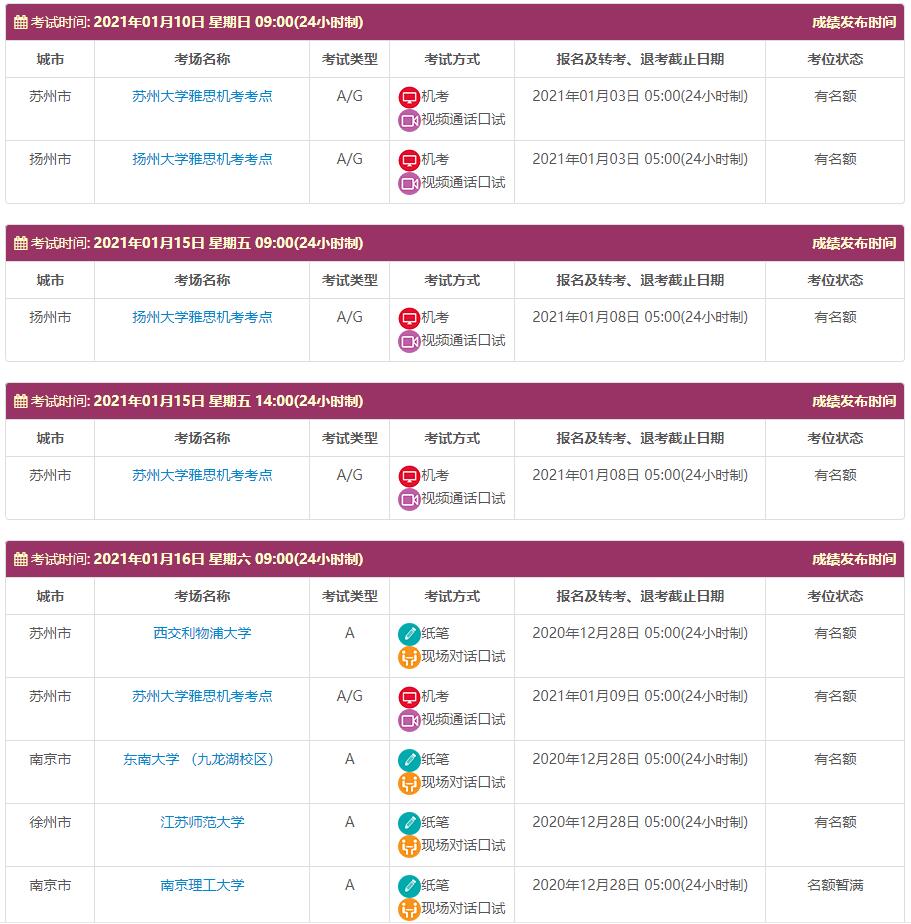911x924 pixels.
Task: Open 苏州大学雅思机考考点 link in 01月10日 session
Action: 202,96
